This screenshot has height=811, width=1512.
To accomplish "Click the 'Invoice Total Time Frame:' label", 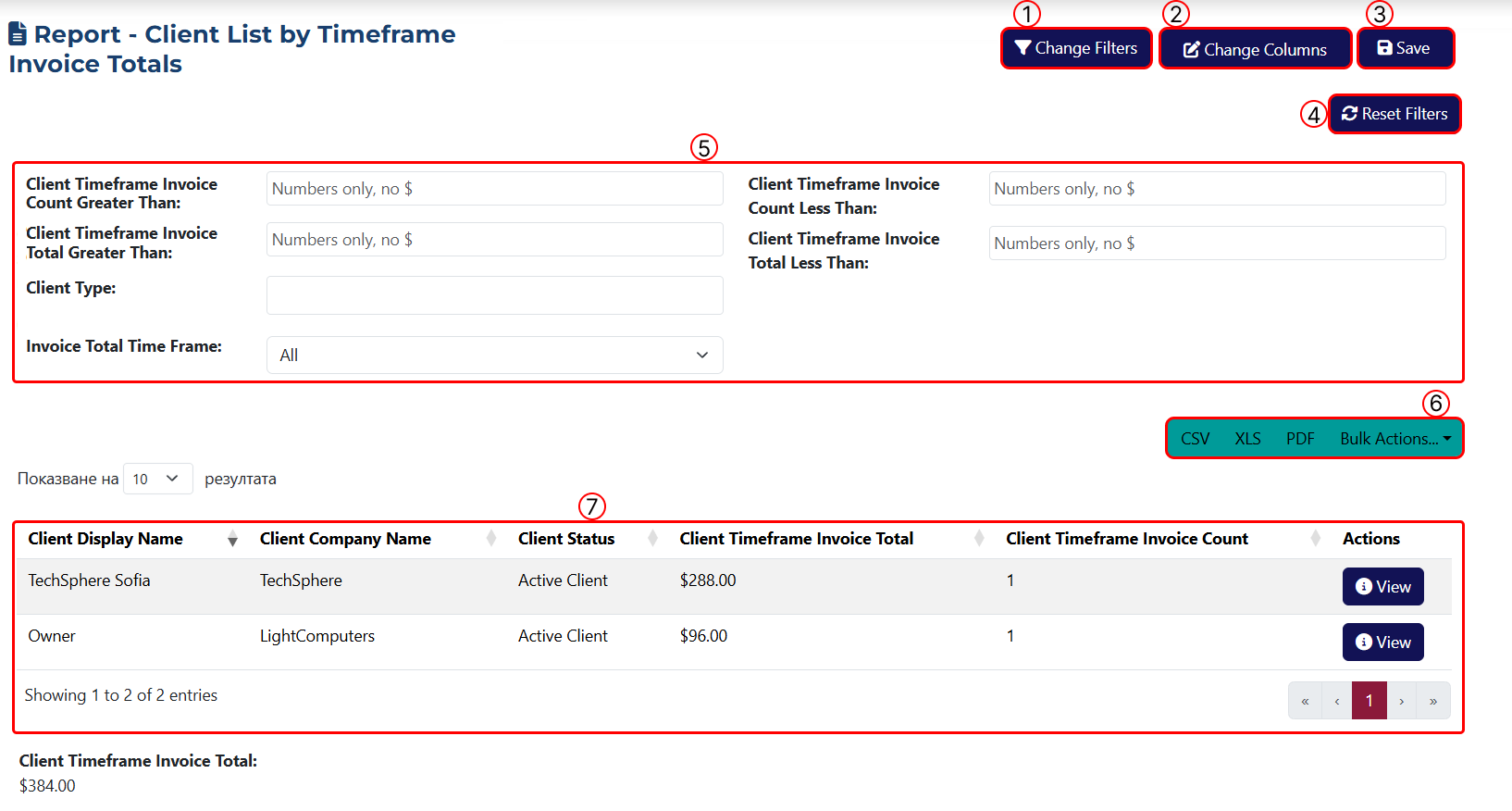I will [x=124, y=346].
